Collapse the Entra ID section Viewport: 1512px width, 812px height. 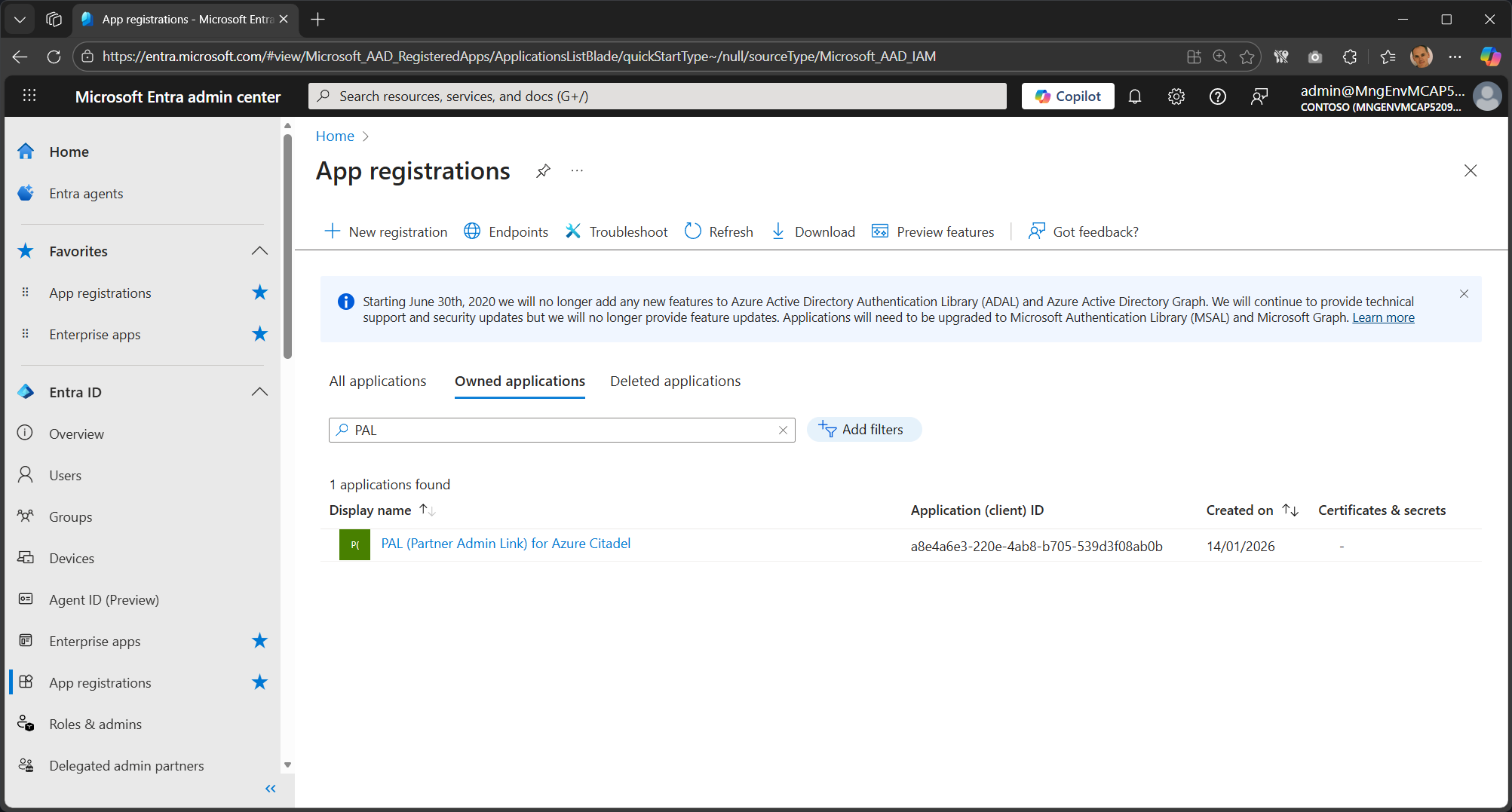point(259,391)
